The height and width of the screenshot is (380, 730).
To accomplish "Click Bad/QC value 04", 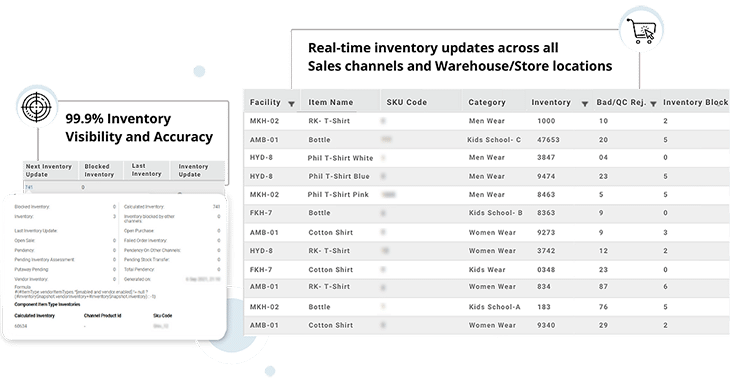I will pyautogui.click(x=603, y=158).
